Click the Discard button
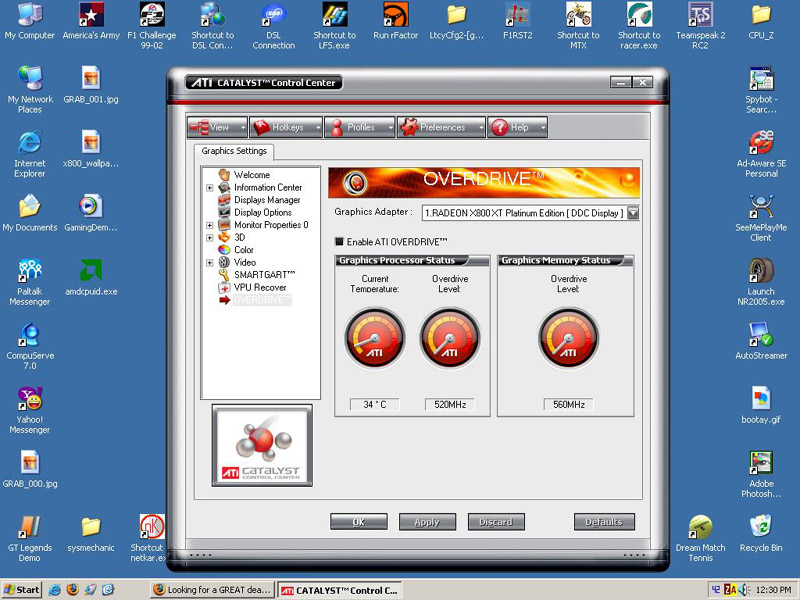Screen dimensions: 800x600 point(496,522)
